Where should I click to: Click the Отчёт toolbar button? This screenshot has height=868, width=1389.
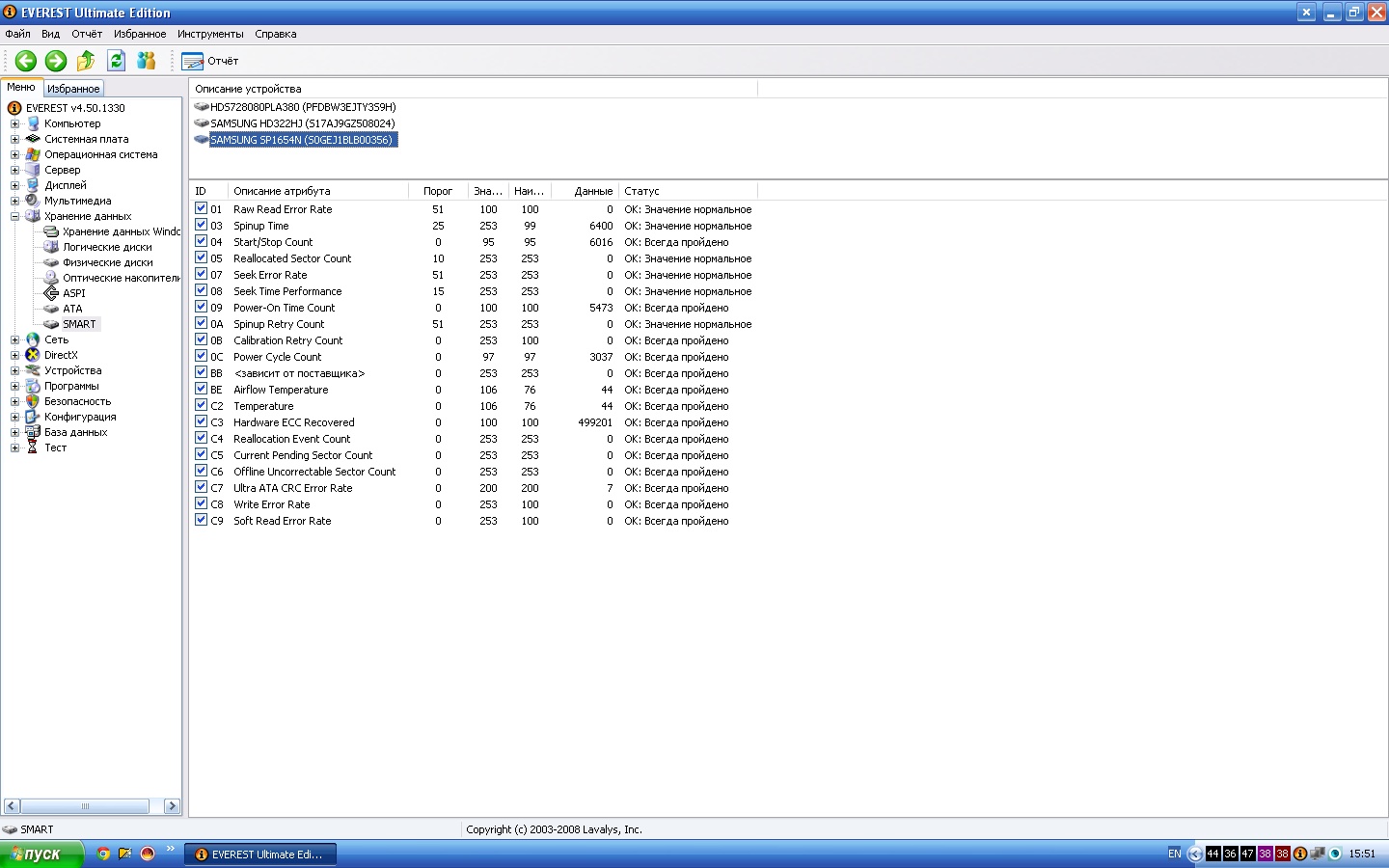(x=210, y=61)
